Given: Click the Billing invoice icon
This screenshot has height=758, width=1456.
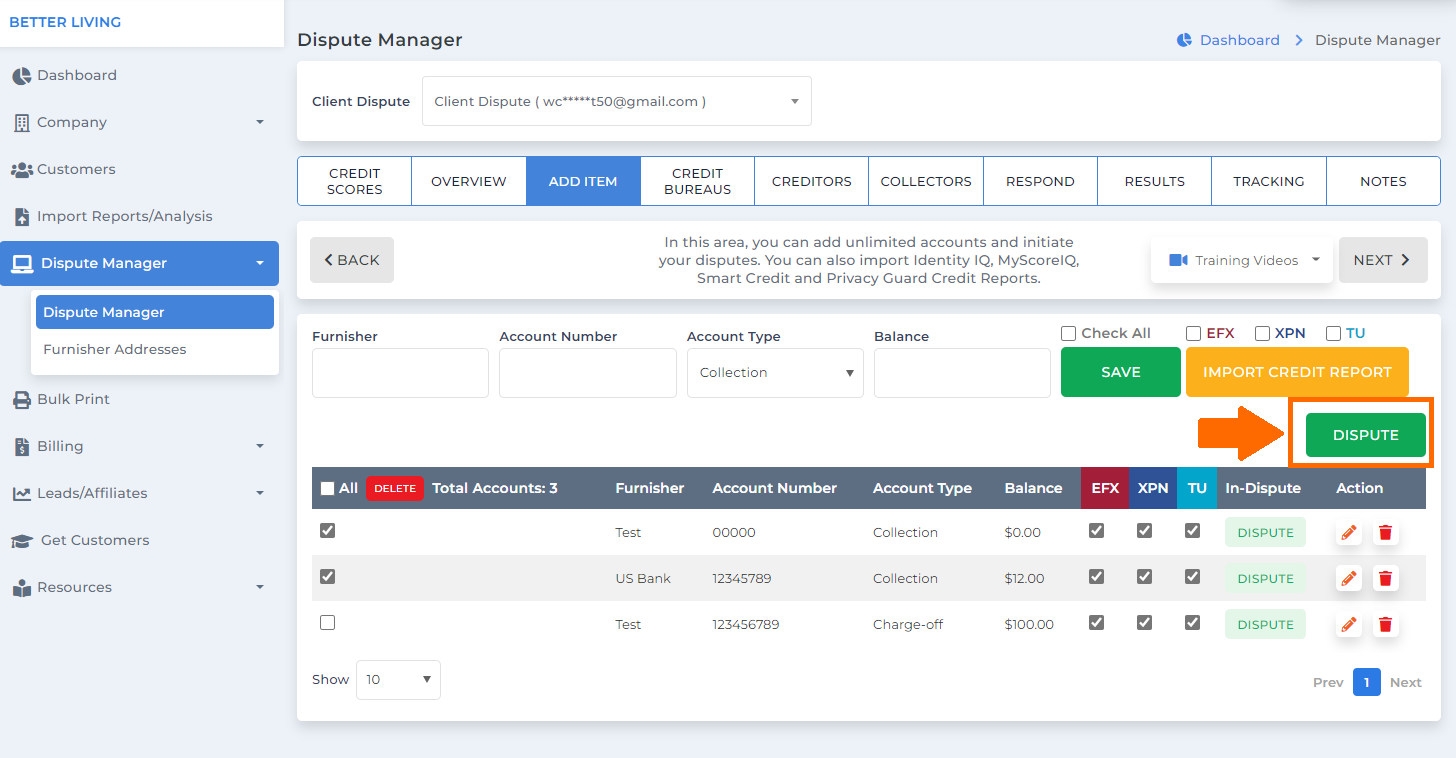Looking at the screenshot, I should coord(21,447).
